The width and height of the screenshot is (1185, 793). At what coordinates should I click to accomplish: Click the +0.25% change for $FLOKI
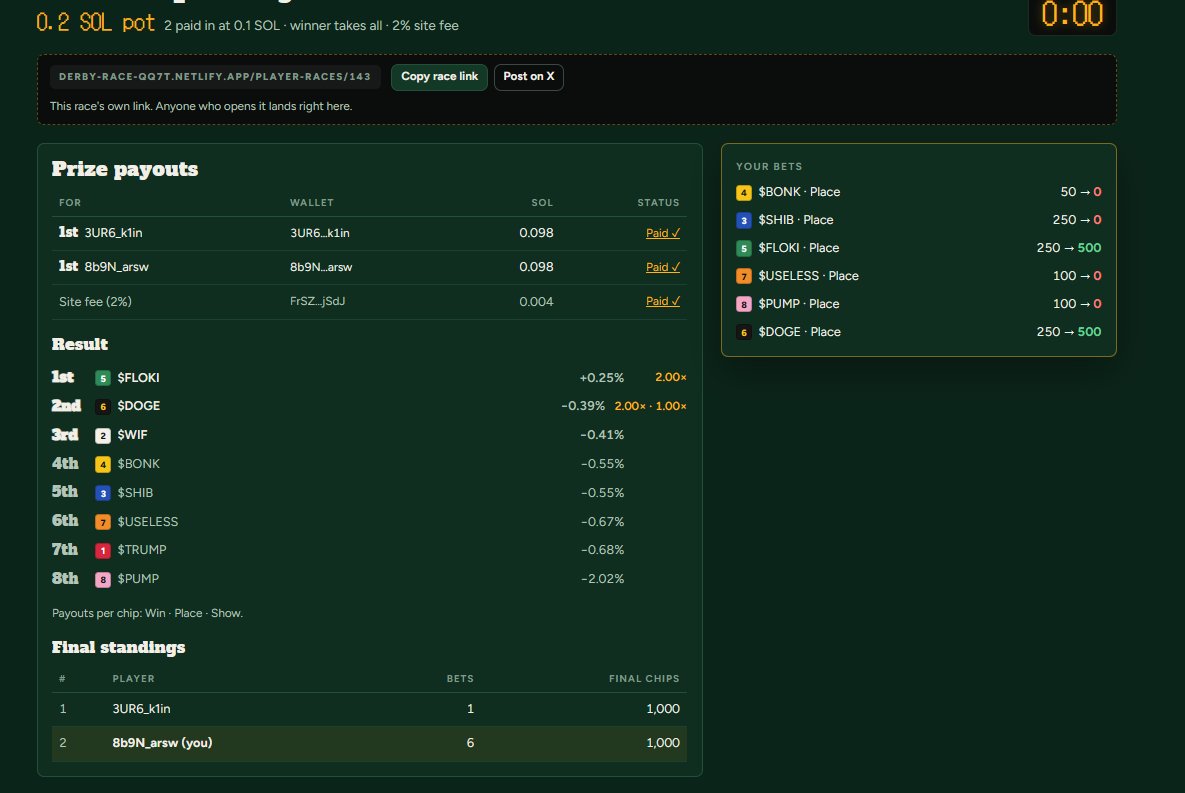click(x=602, y=377)
